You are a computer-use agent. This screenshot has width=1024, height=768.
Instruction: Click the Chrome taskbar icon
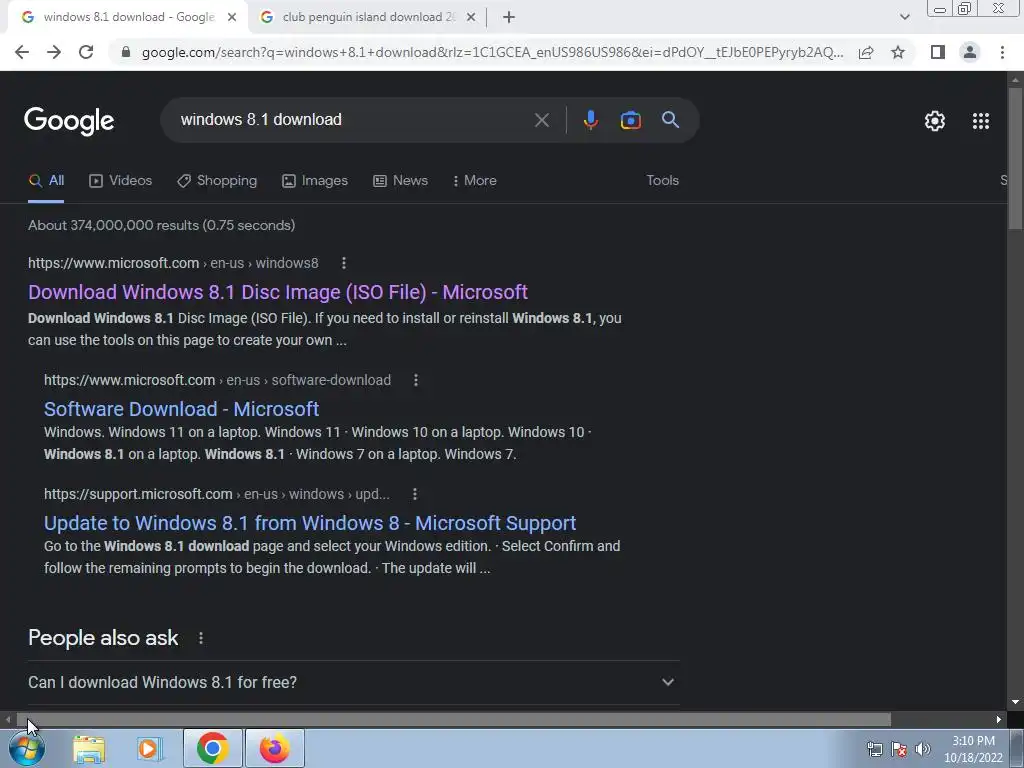212,748
